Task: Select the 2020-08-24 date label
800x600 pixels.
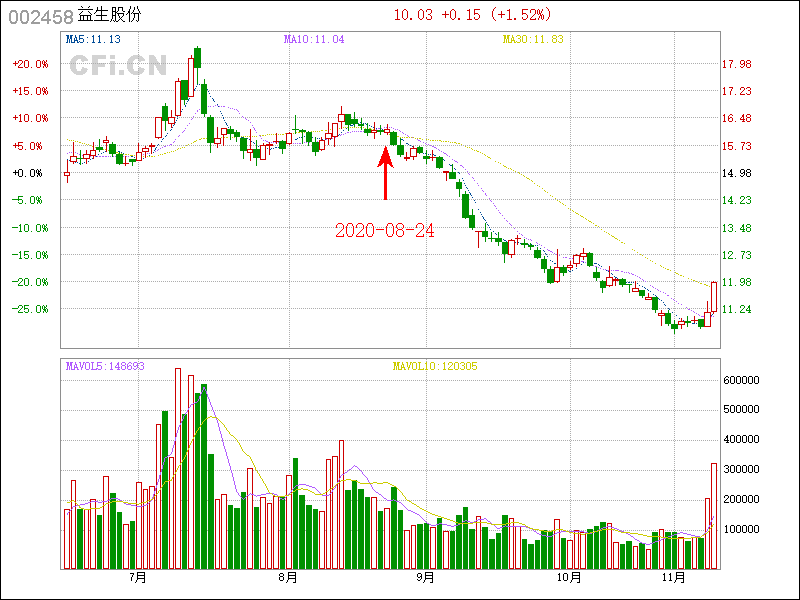Action: pos(385,230)
